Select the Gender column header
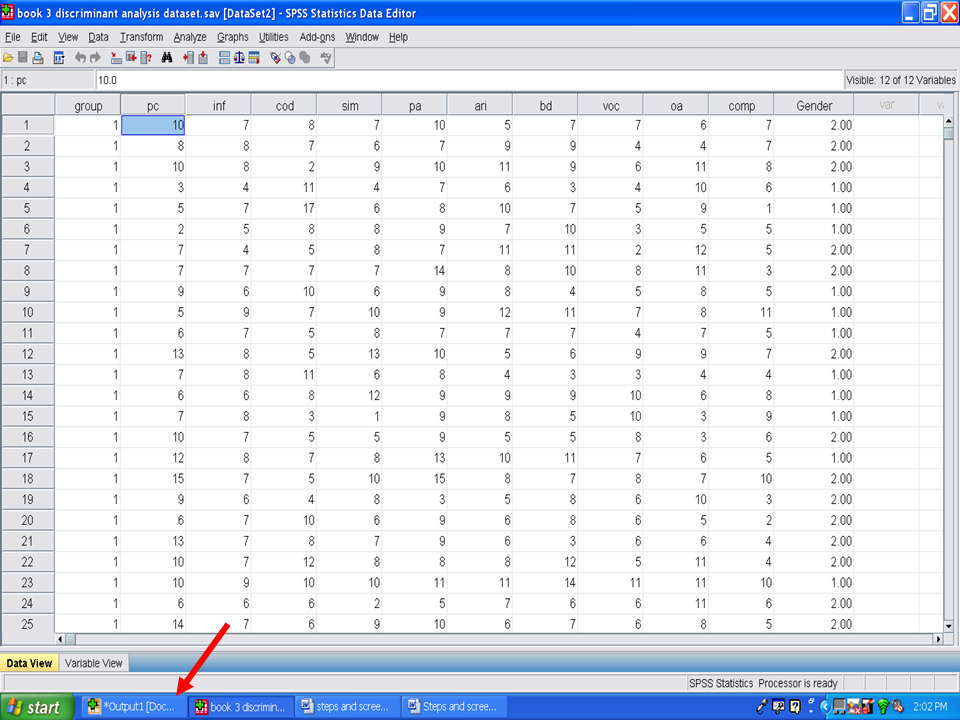 [x=814, y=105]
